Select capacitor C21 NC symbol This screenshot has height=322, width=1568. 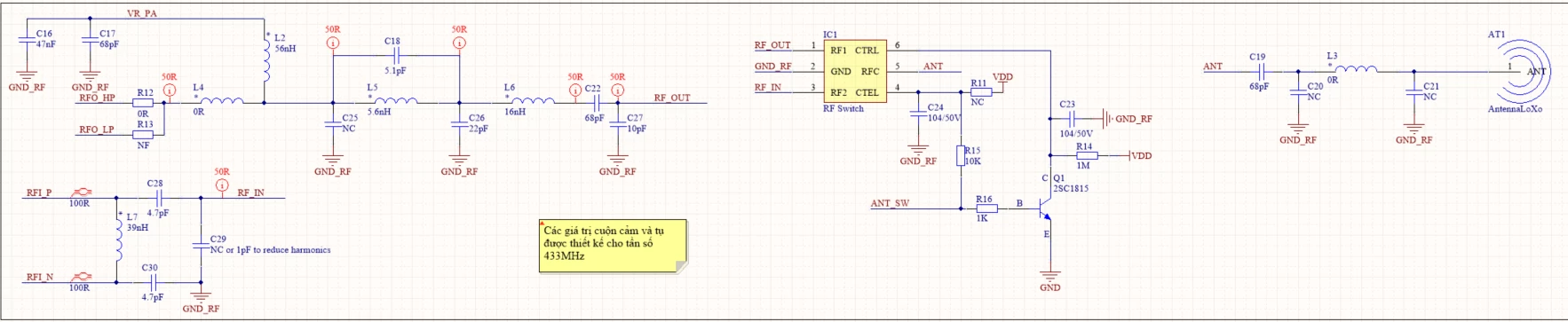(1414, 91)
